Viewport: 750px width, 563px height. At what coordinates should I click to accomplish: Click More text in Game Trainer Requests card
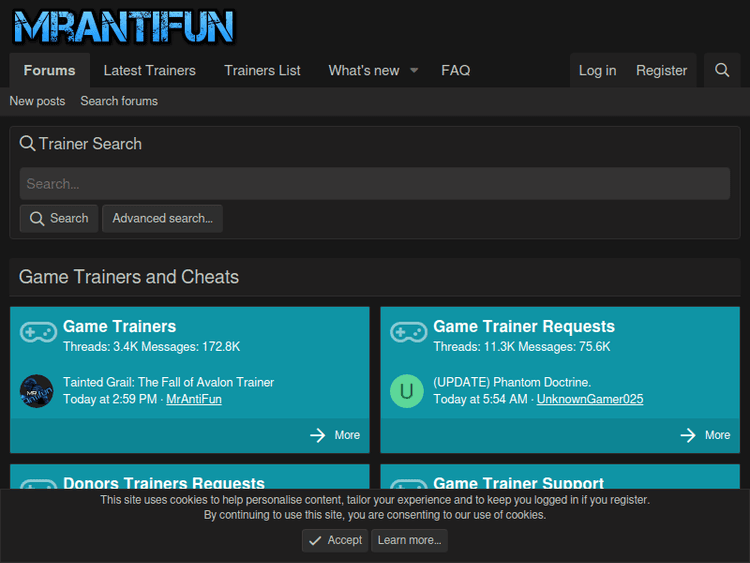click(717, 435)
